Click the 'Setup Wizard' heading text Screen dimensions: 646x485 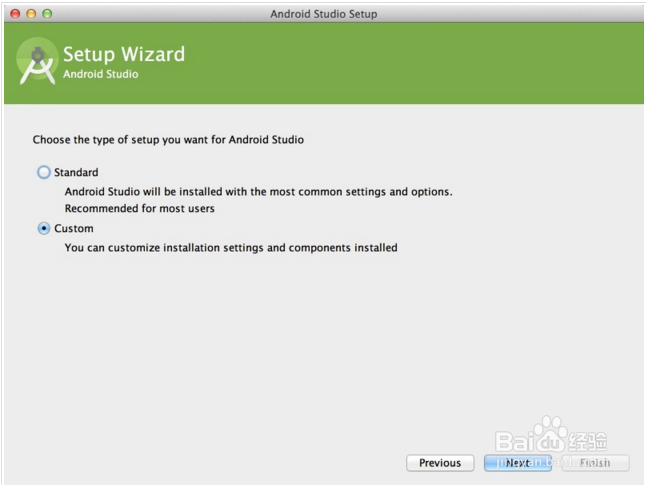pos(124,54)
